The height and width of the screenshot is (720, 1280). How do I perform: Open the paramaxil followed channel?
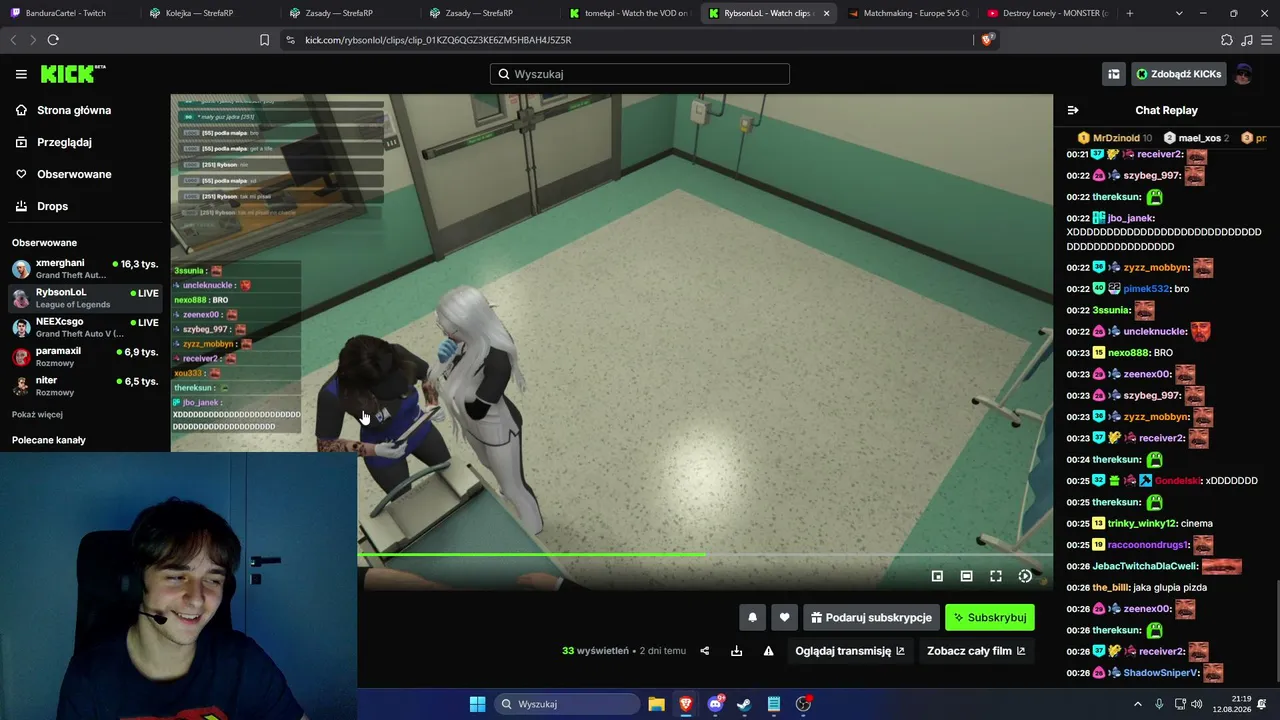[x=85, y=357]
